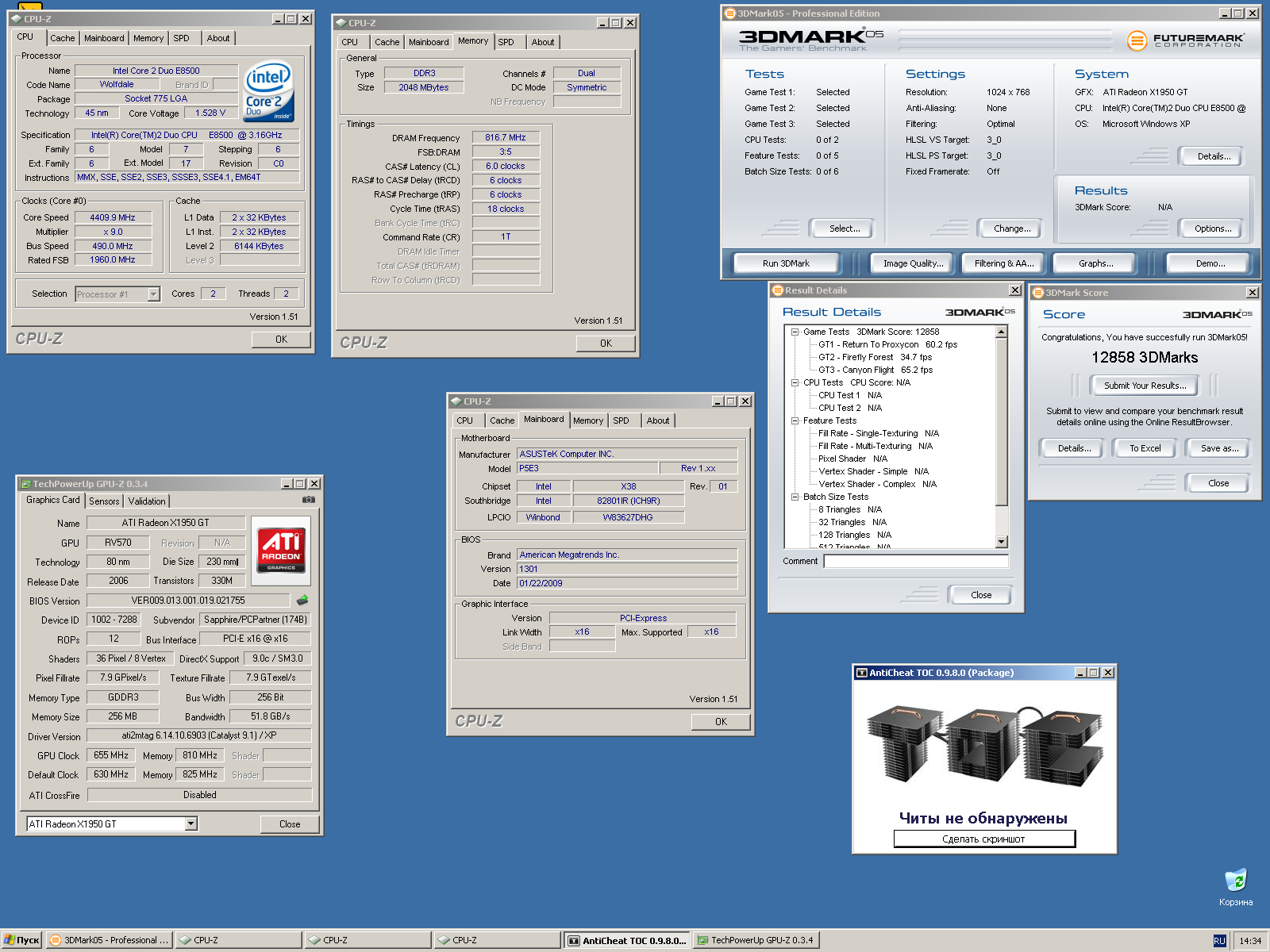This screenshot has height=952, width=1270.
Task: Click the Image Quality button
Action: pyautogui.click(x=913, y=263)
